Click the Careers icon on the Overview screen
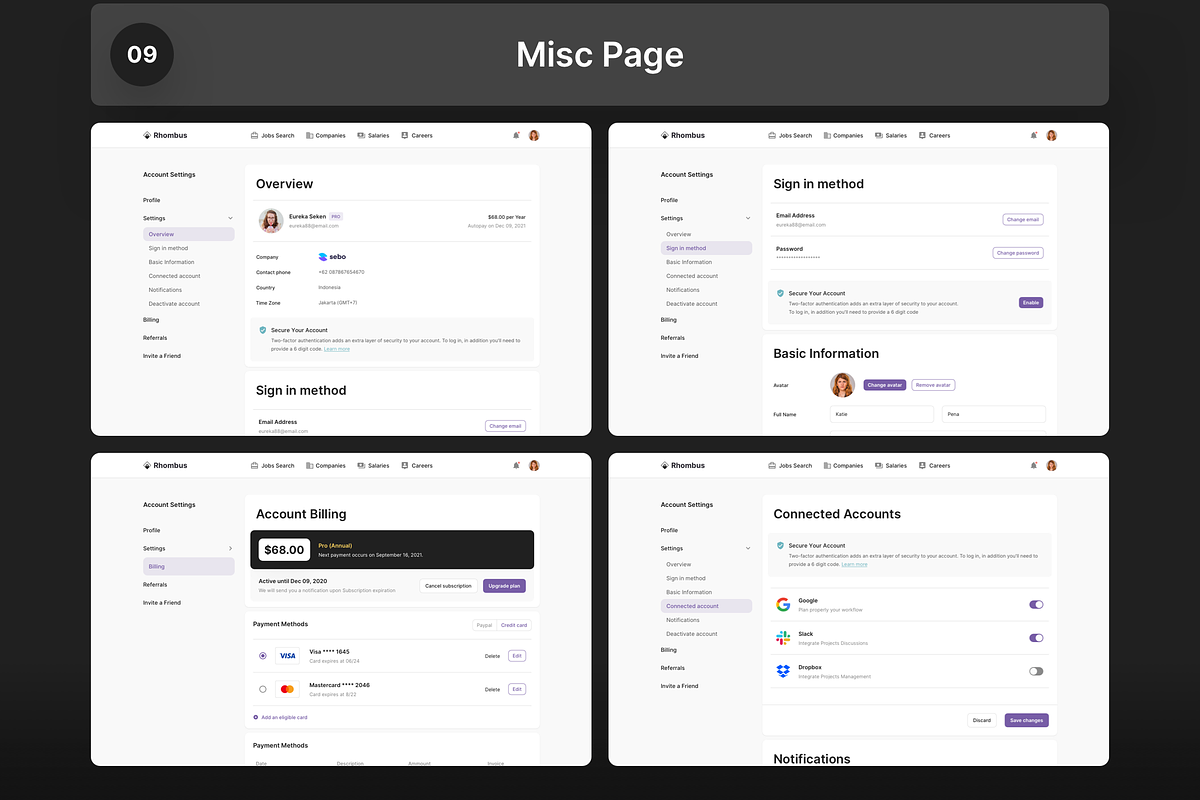The image size is (1200, 800). pyautogui.click(x=405, y=135)
